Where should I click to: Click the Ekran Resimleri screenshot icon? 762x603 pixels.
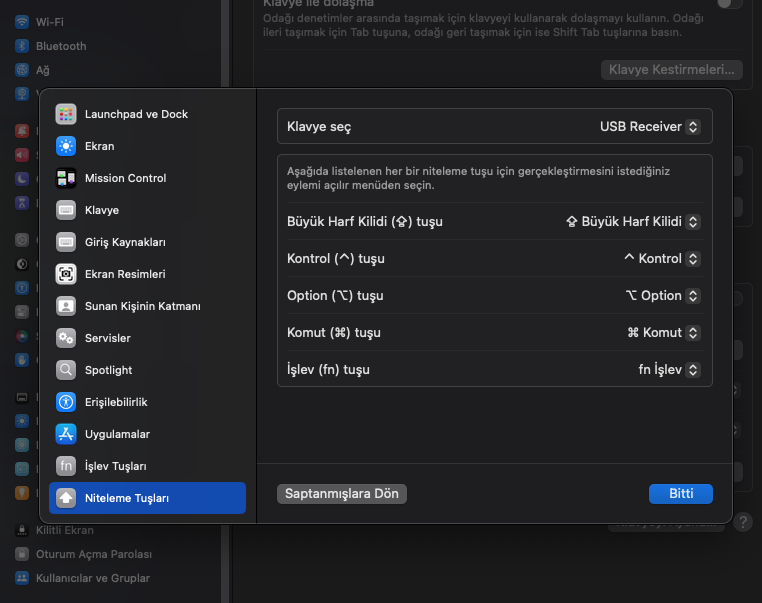[x=66, y=274]
